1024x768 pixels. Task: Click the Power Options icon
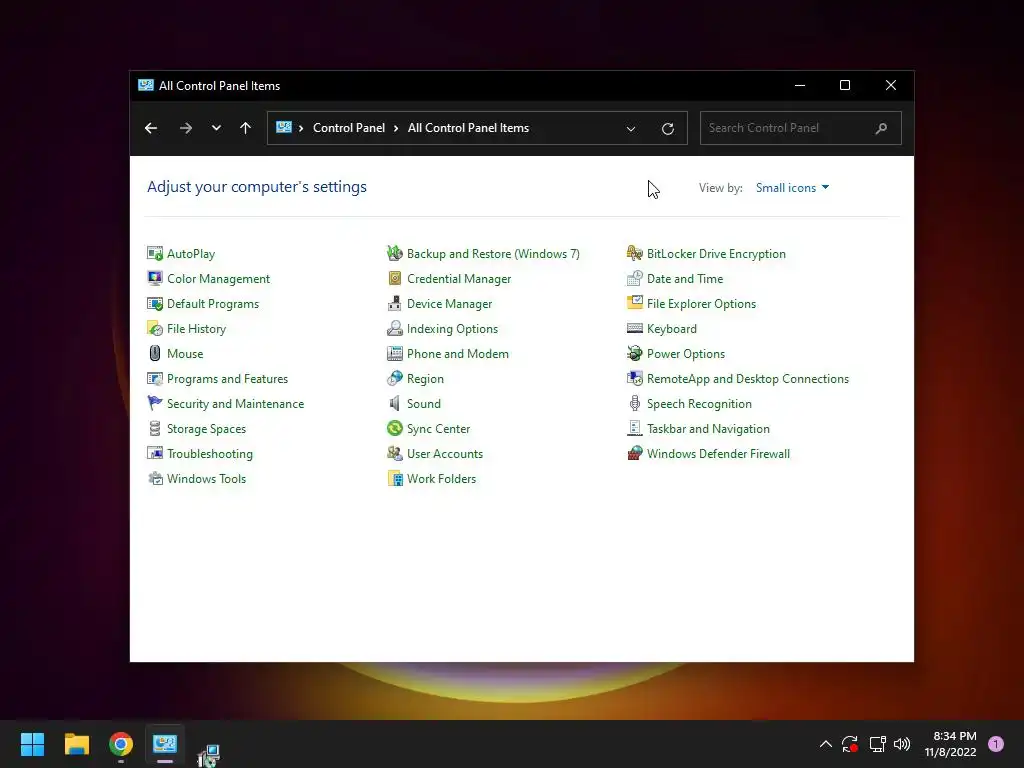634,353
